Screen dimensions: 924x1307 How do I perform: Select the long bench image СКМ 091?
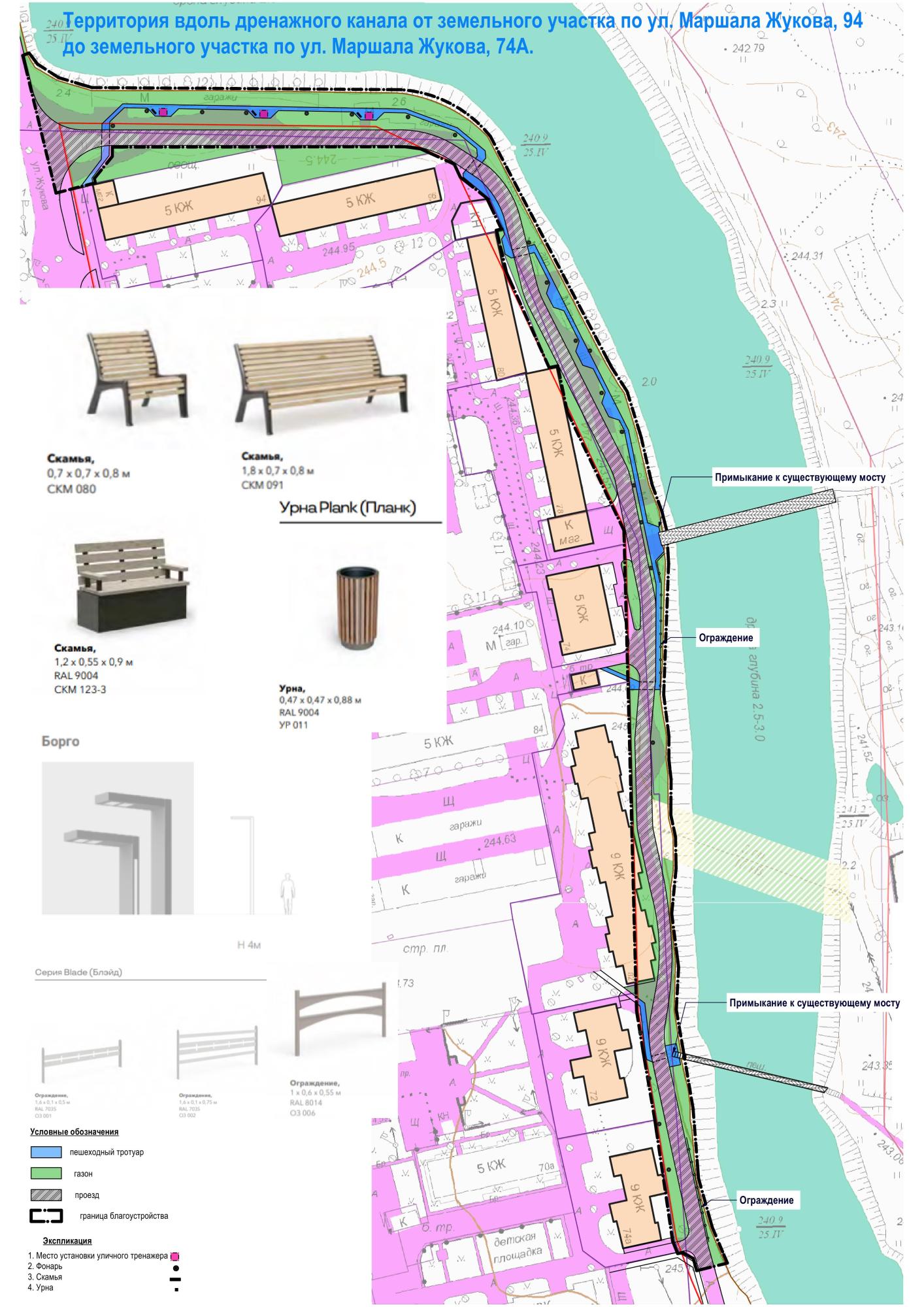(x=321, y=384)
